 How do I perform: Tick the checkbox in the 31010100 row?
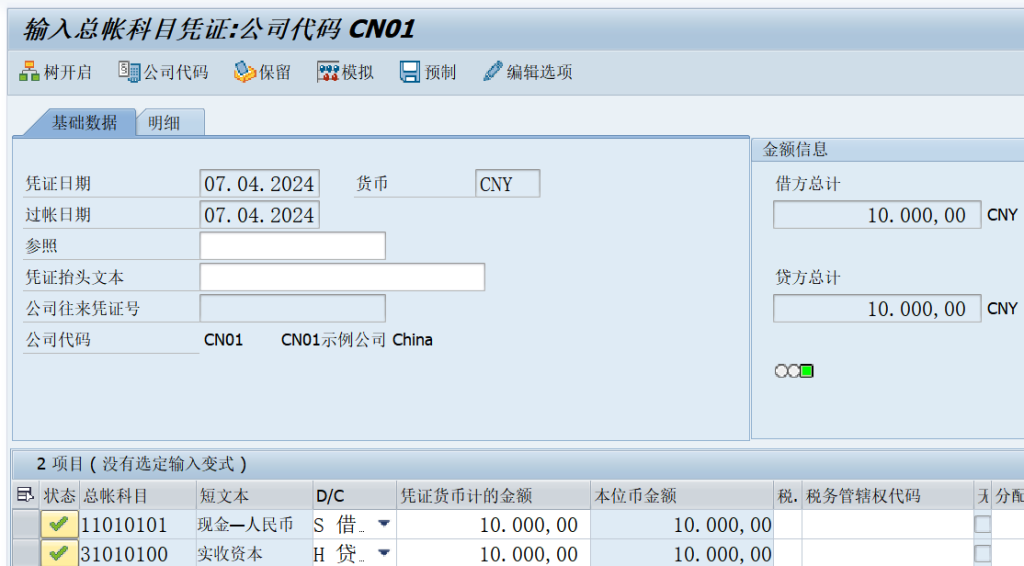pyautogui.click(x=982, y=554)
